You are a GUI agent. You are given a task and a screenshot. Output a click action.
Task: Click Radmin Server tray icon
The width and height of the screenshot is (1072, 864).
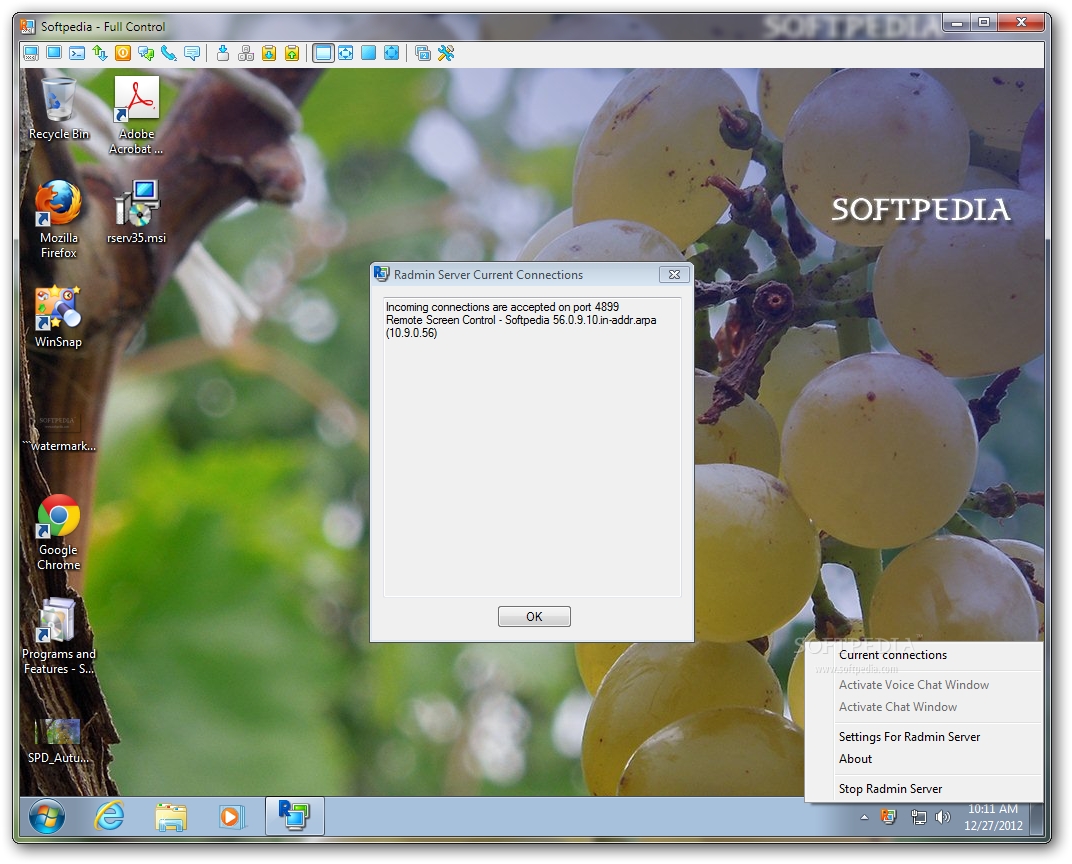click(x=888, y=817)
